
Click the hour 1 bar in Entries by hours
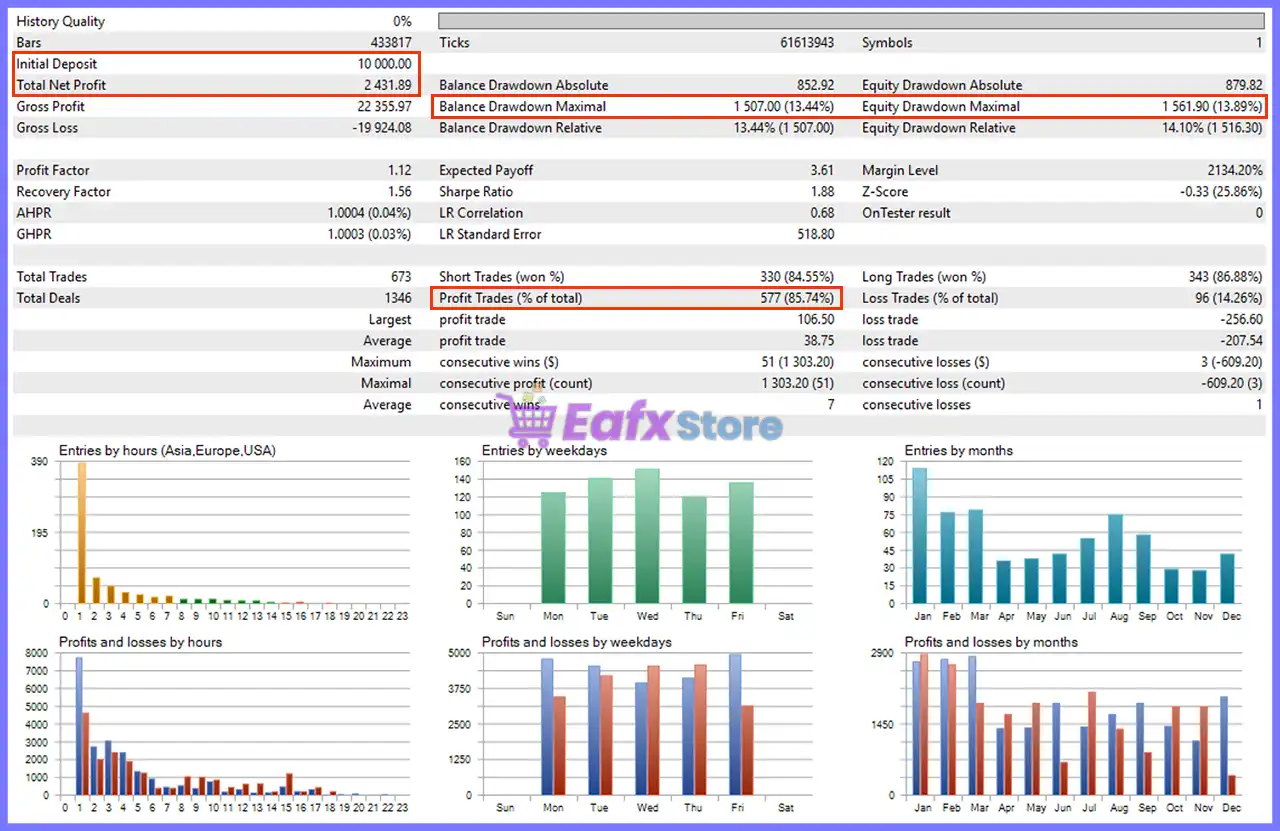coord(82,533)
